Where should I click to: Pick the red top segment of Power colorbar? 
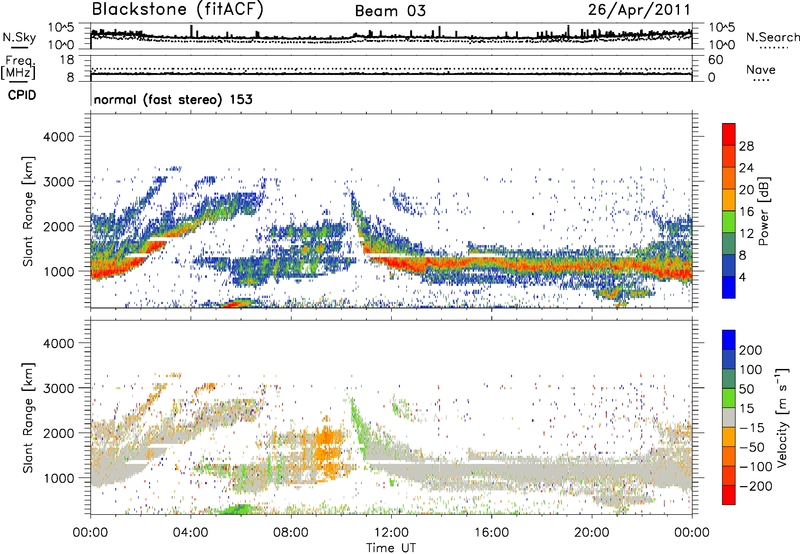coord(729,134)
